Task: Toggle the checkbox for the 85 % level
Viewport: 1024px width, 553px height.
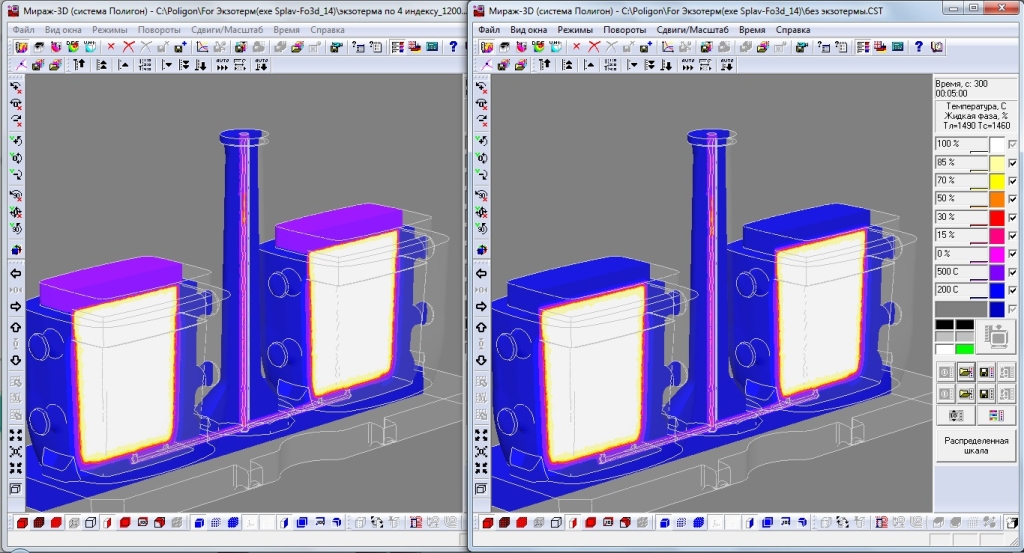Action: tap(1012, 163)
